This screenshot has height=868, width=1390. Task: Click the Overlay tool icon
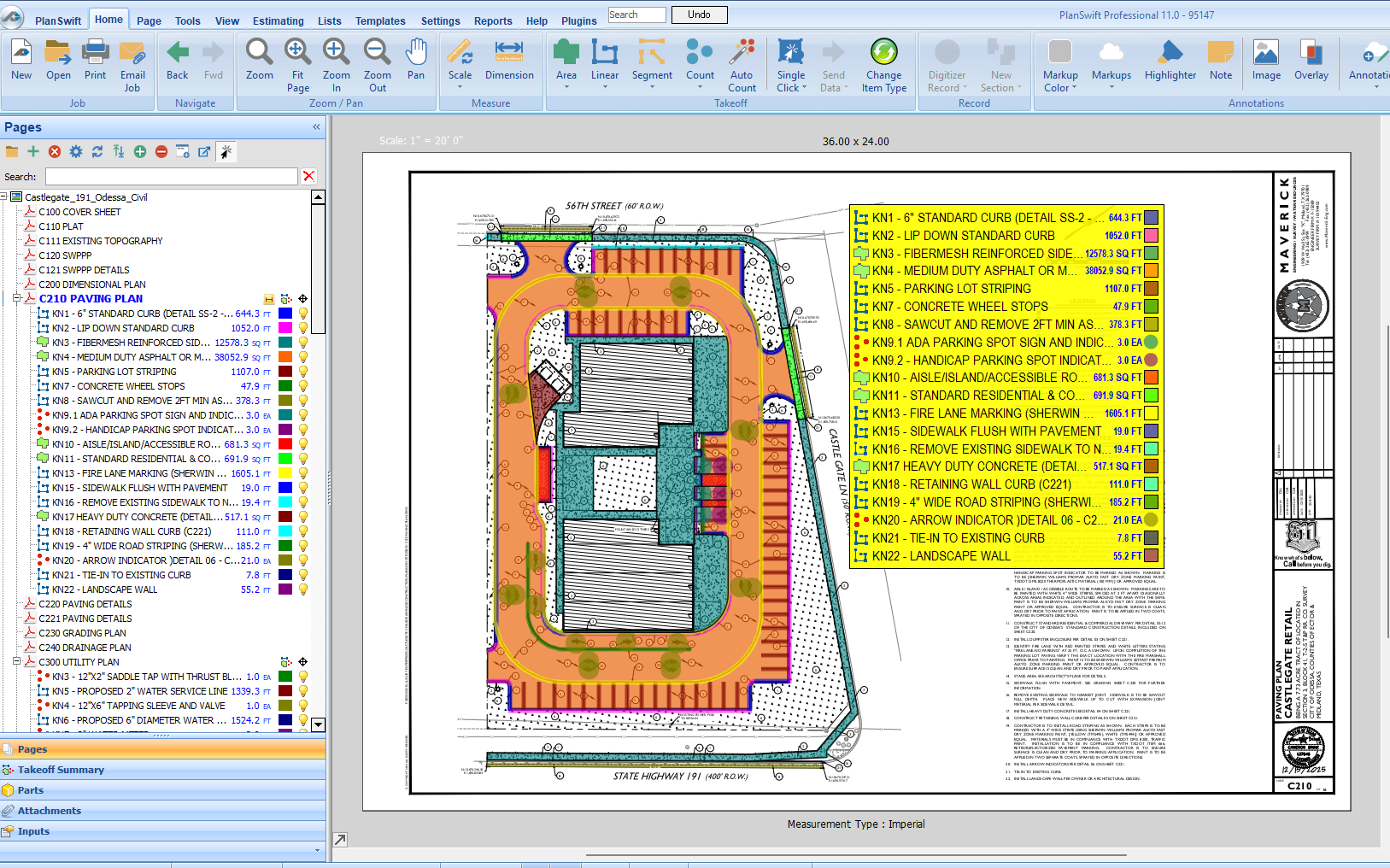1311,53
